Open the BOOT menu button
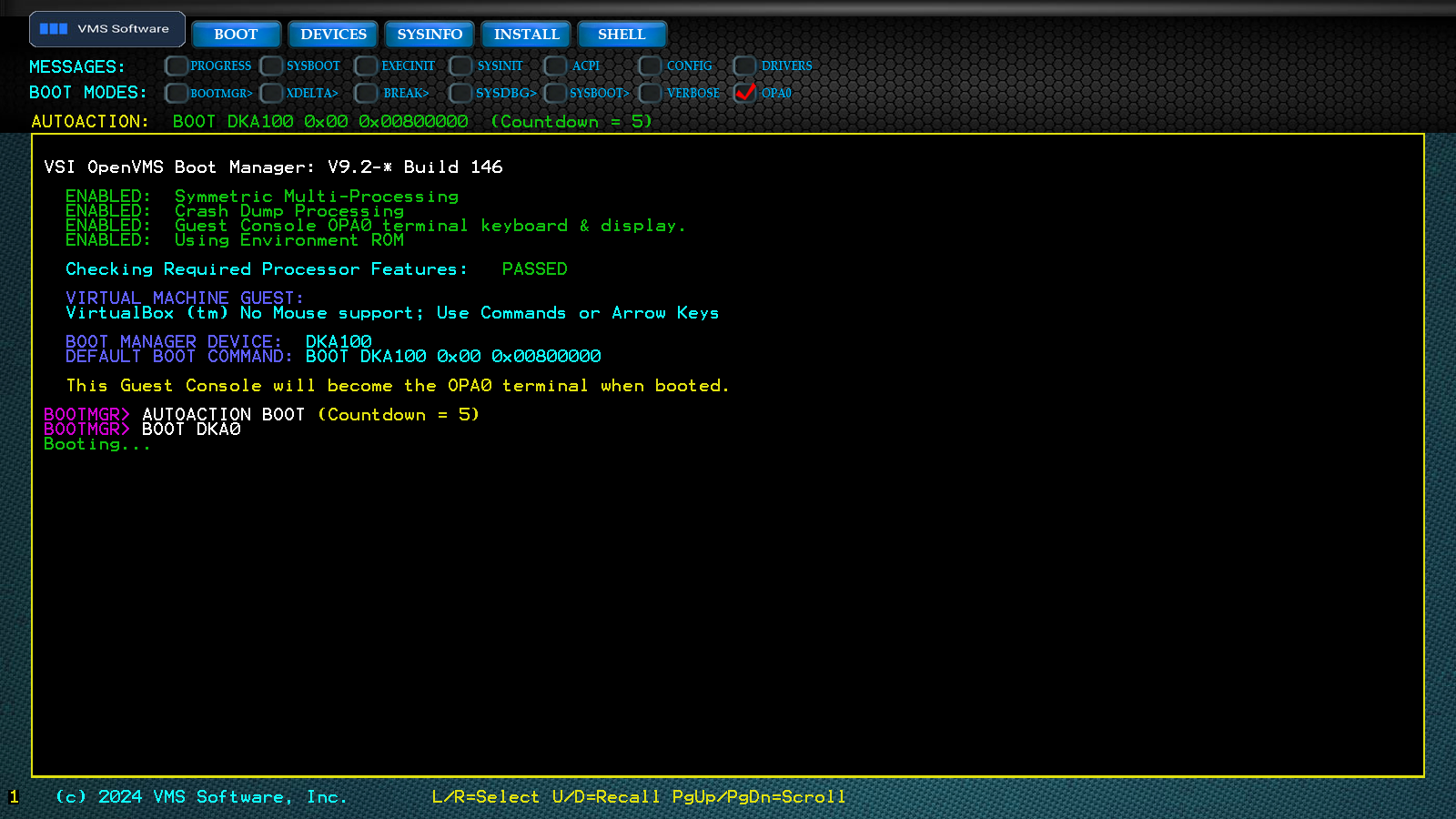This screenshot has width=1456, height=819. click(236, 35)
